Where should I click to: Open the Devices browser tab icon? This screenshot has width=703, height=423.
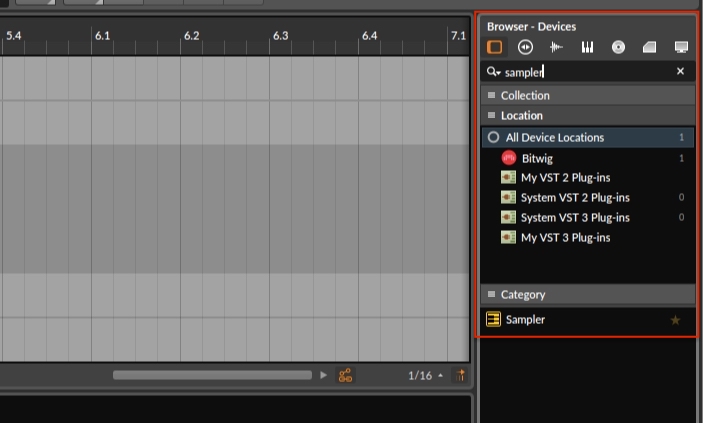pyautogui.click(x=495, y=47)
